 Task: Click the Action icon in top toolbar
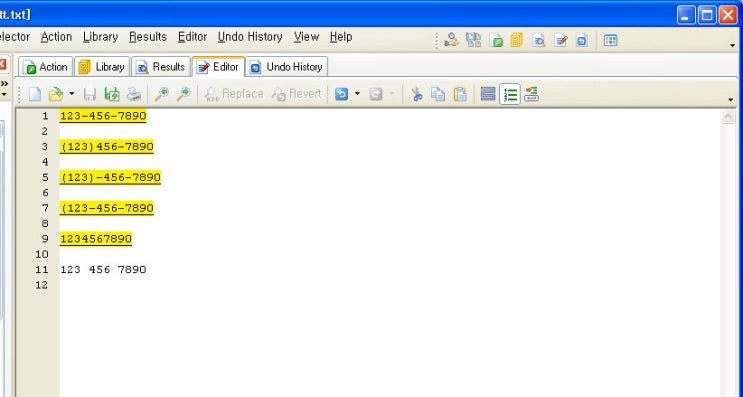[x=496, y=41]
